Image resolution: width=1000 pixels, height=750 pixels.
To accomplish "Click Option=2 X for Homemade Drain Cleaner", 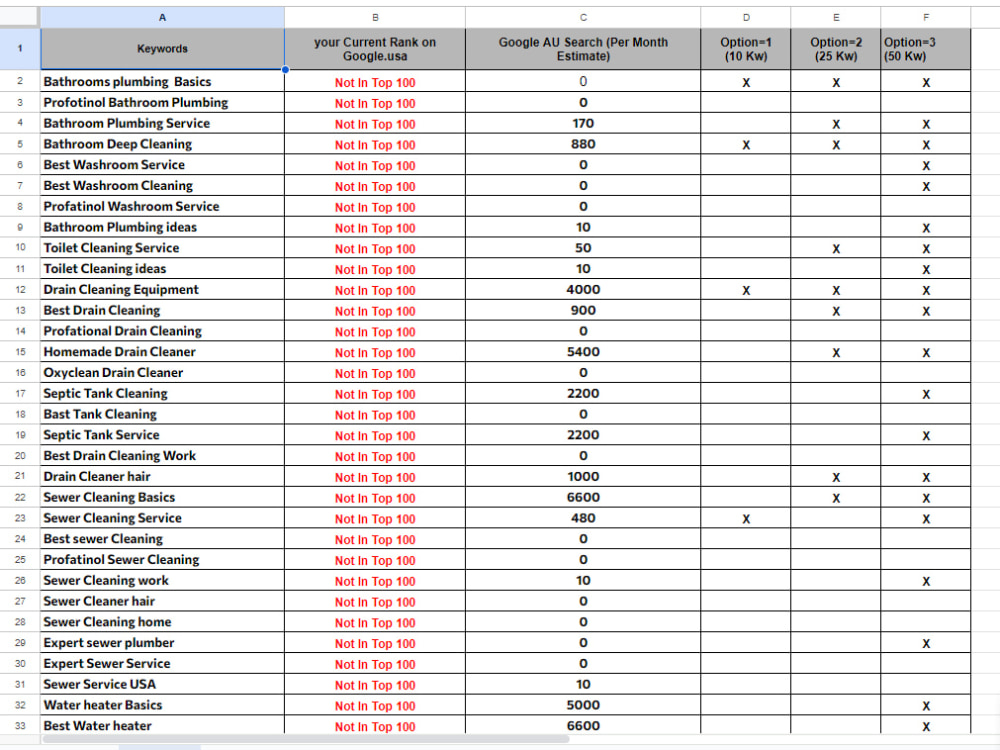I will point(835,353).
